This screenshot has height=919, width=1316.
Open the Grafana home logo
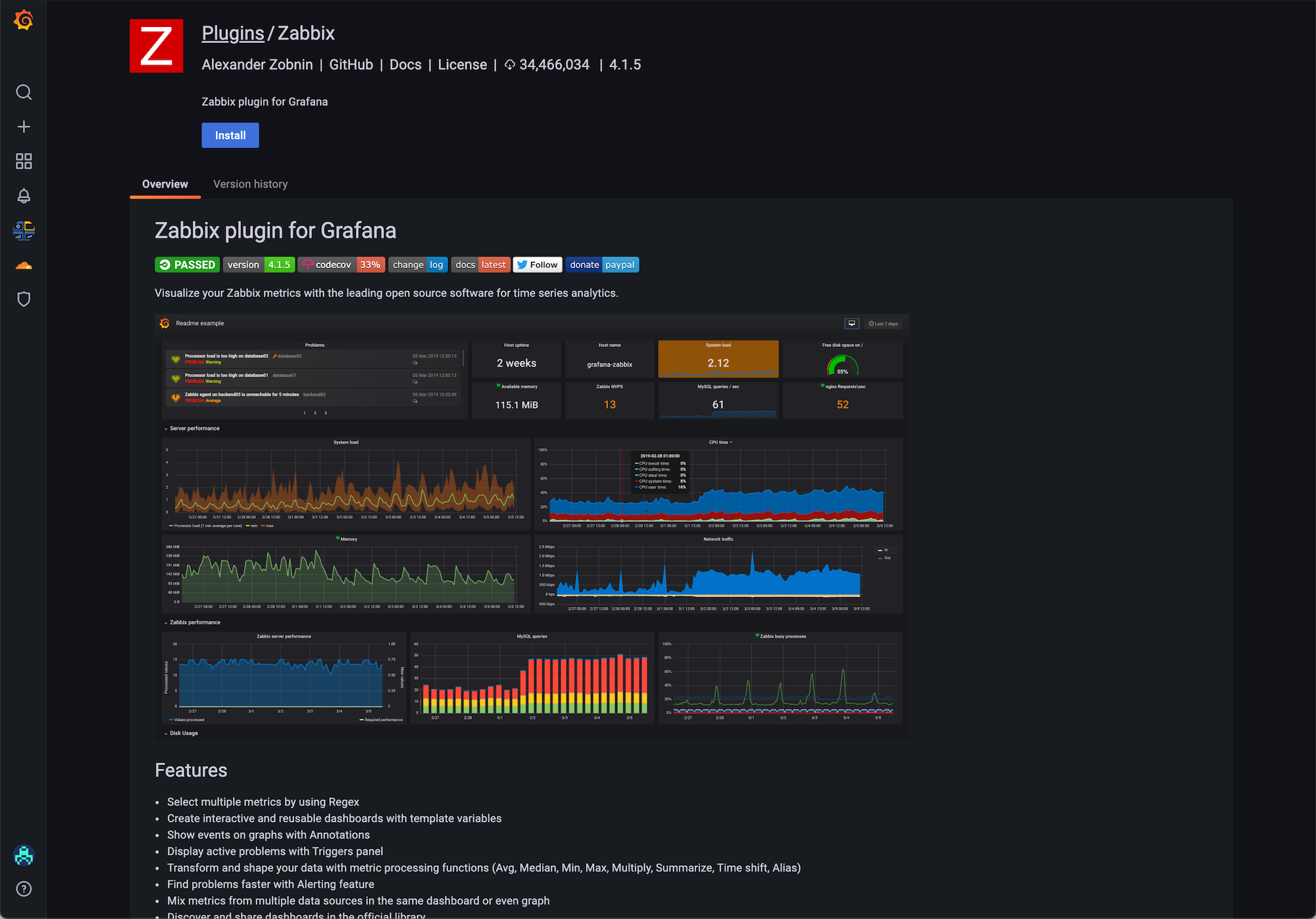coord(24,20)
